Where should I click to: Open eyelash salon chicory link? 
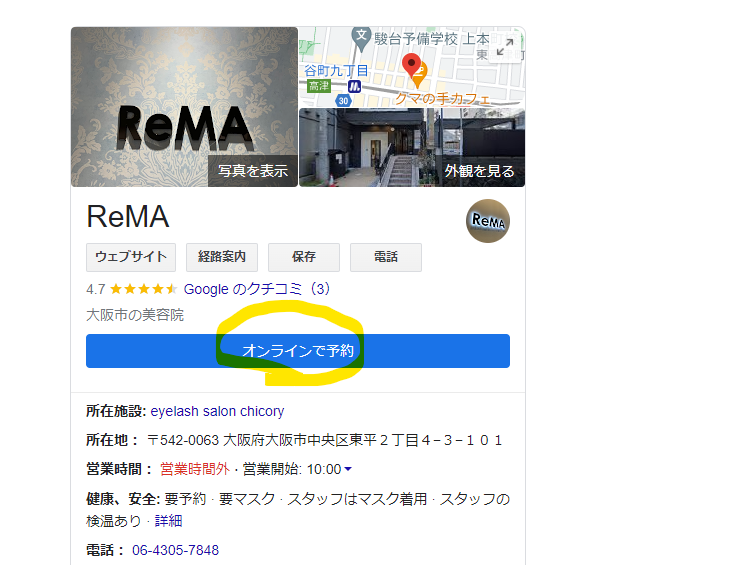tap(217, 411)
